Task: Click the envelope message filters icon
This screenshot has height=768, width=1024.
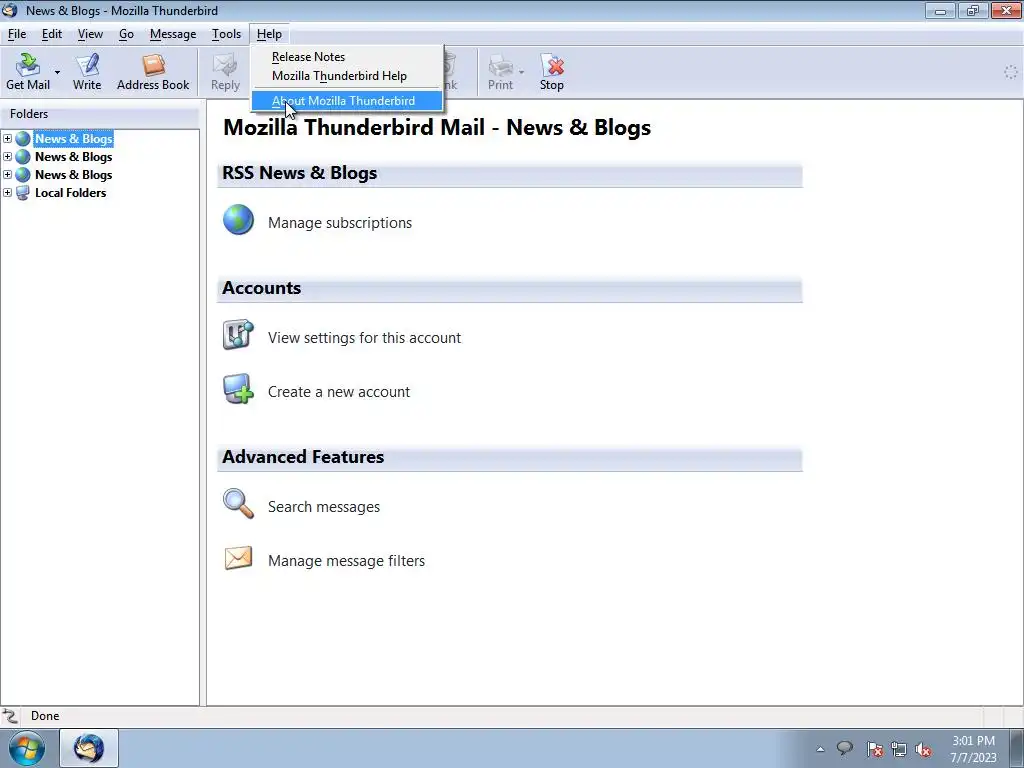Action: (x=238, y=558)
